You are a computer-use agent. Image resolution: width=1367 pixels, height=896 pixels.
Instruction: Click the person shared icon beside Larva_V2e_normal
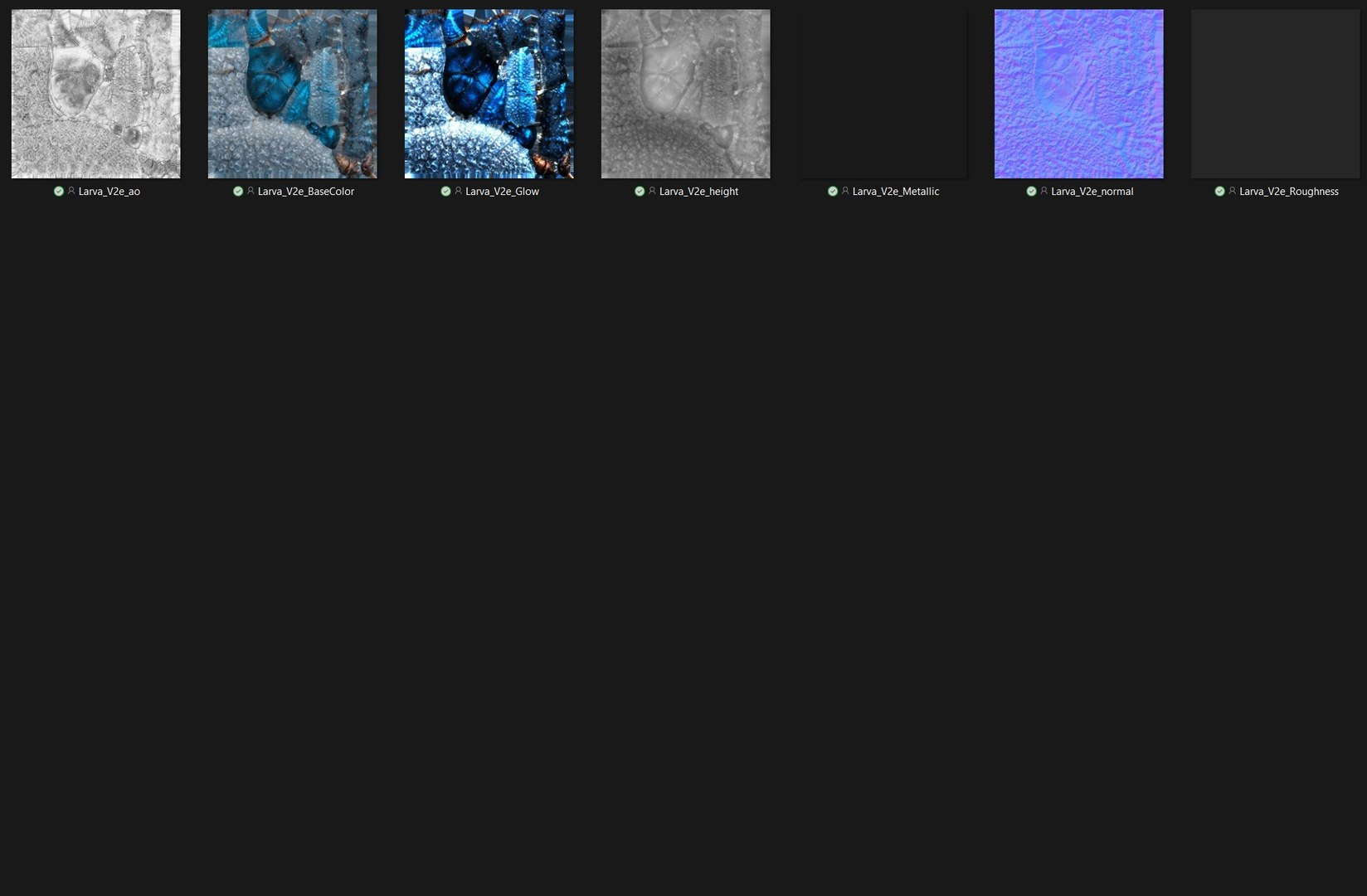pos(1043,191)
